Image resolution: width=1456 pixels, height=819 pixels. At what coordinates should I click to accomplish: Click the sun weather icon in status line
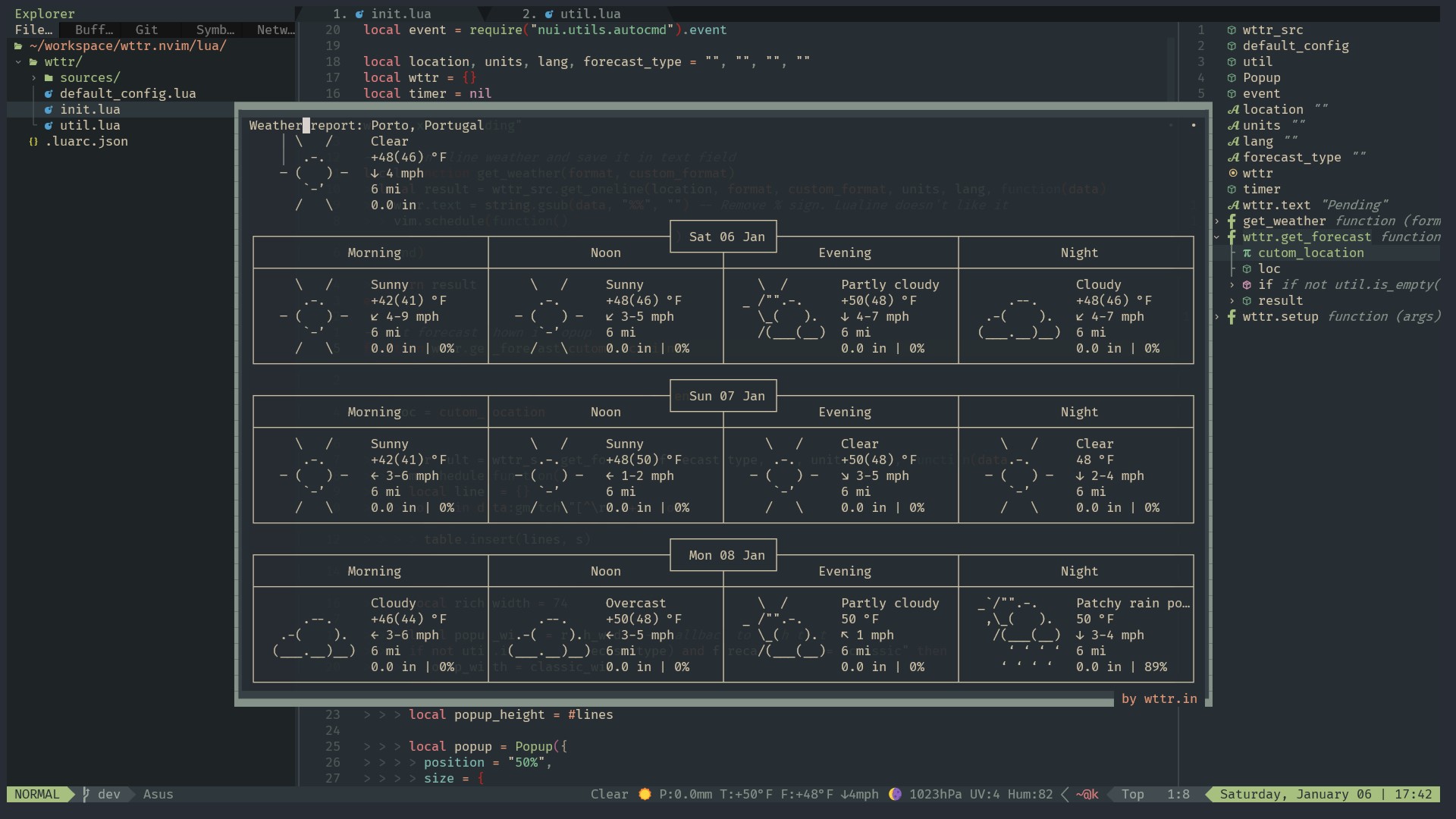pos(645,795)
